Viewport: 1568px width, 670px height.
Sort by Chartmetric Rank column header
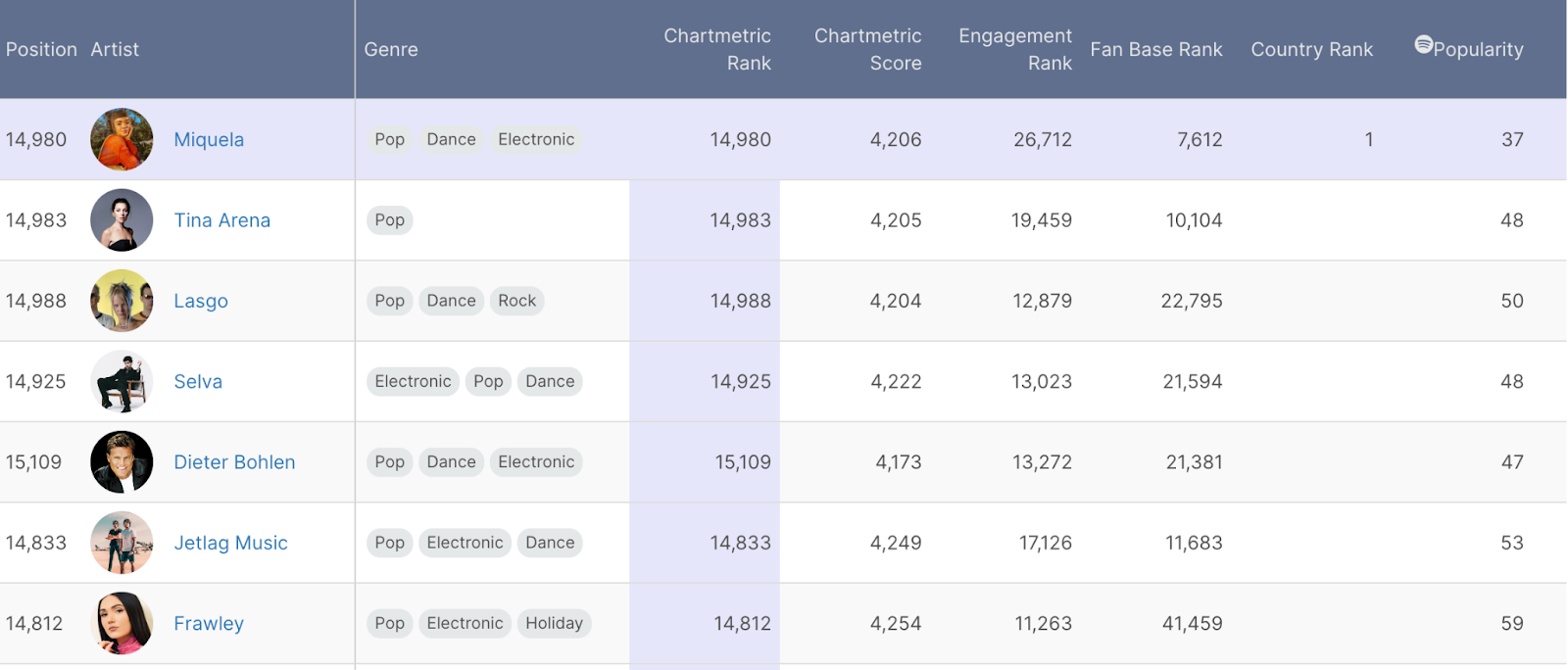point(717,49)
